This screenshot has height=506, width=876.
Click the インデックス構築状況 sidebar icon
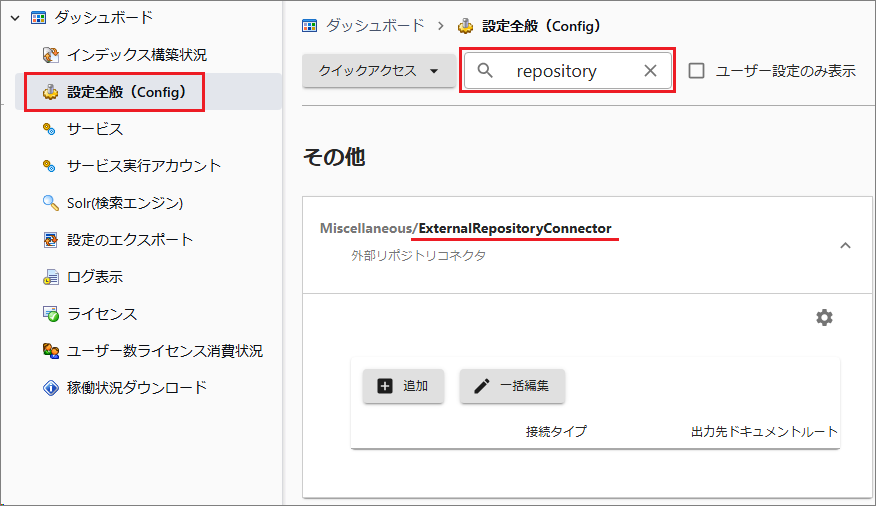click(x=51, y=55)
